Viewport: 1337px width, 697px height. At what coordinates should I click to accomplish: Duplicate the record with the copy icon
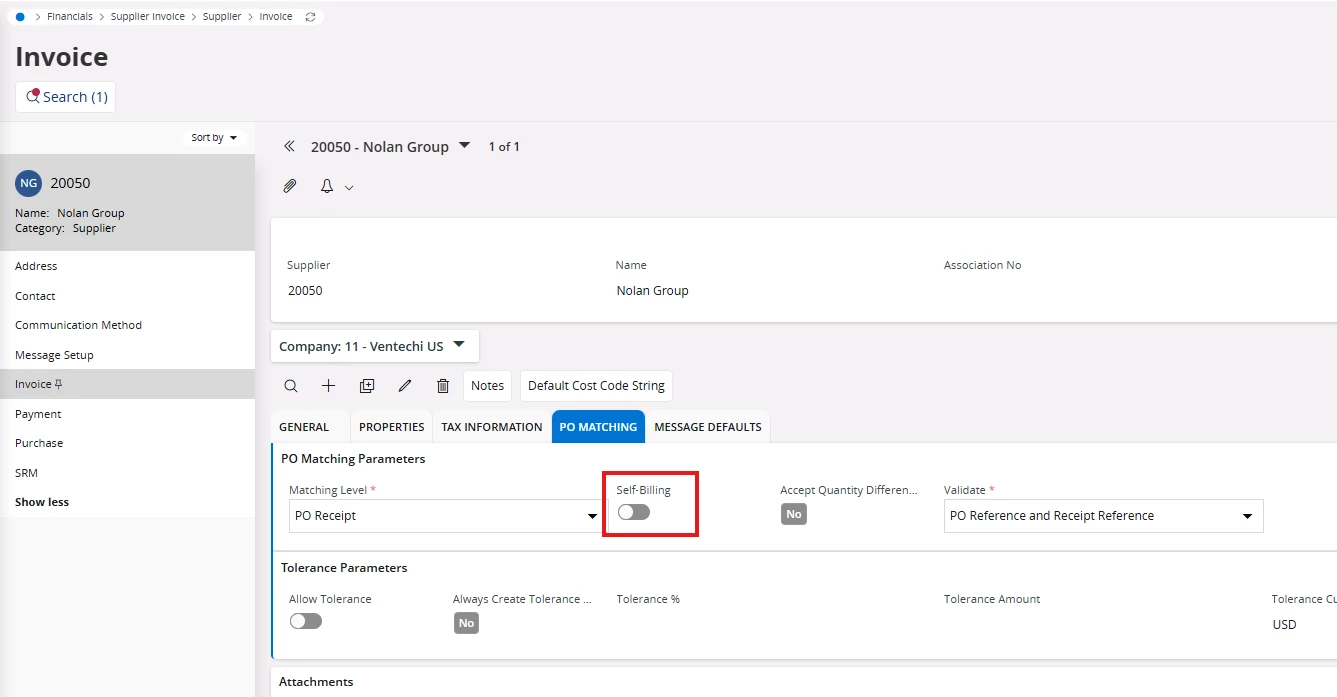[x=367, y=386]
